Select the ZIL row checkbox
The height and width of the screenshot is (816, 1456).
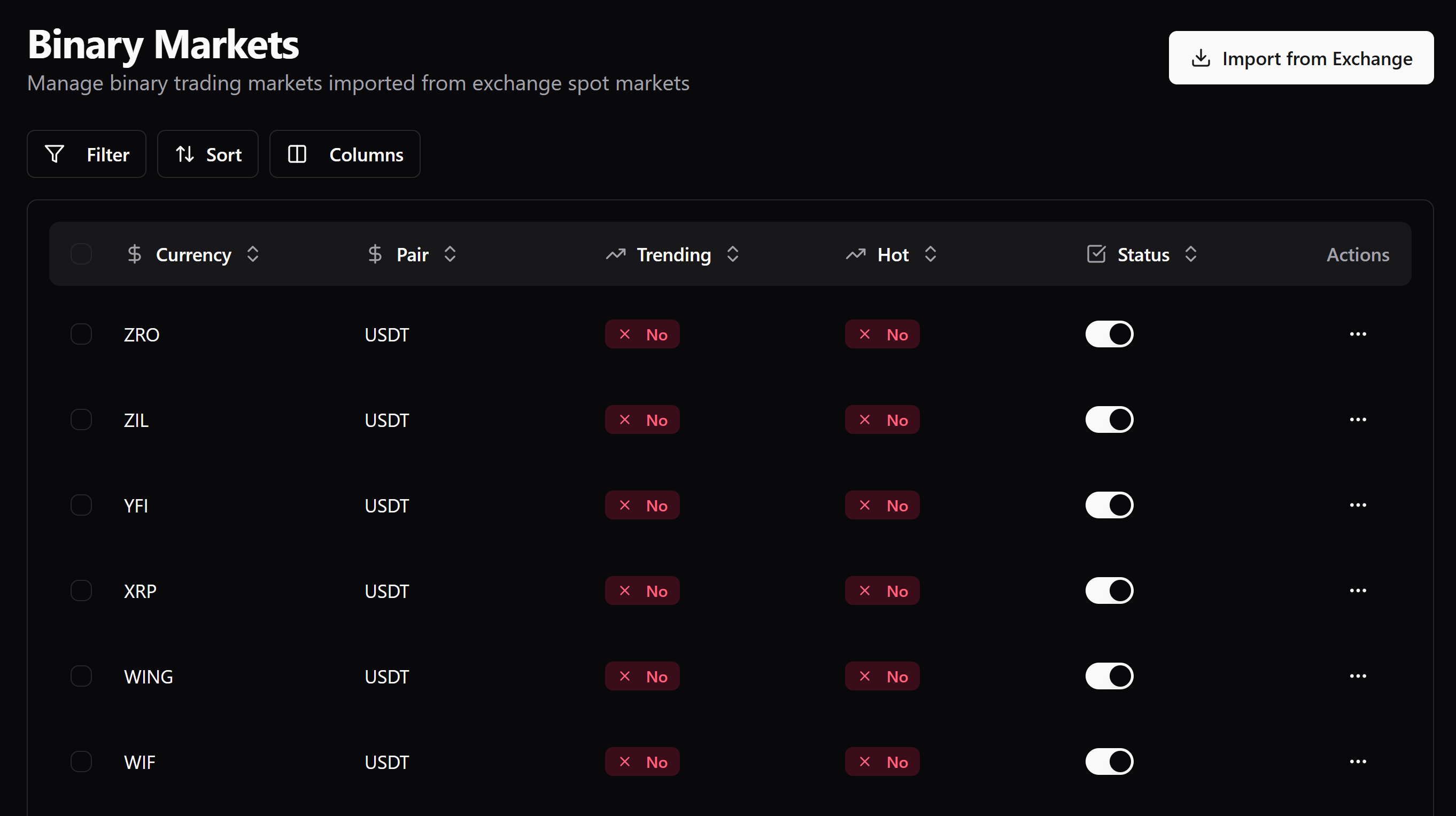[81, 419]
